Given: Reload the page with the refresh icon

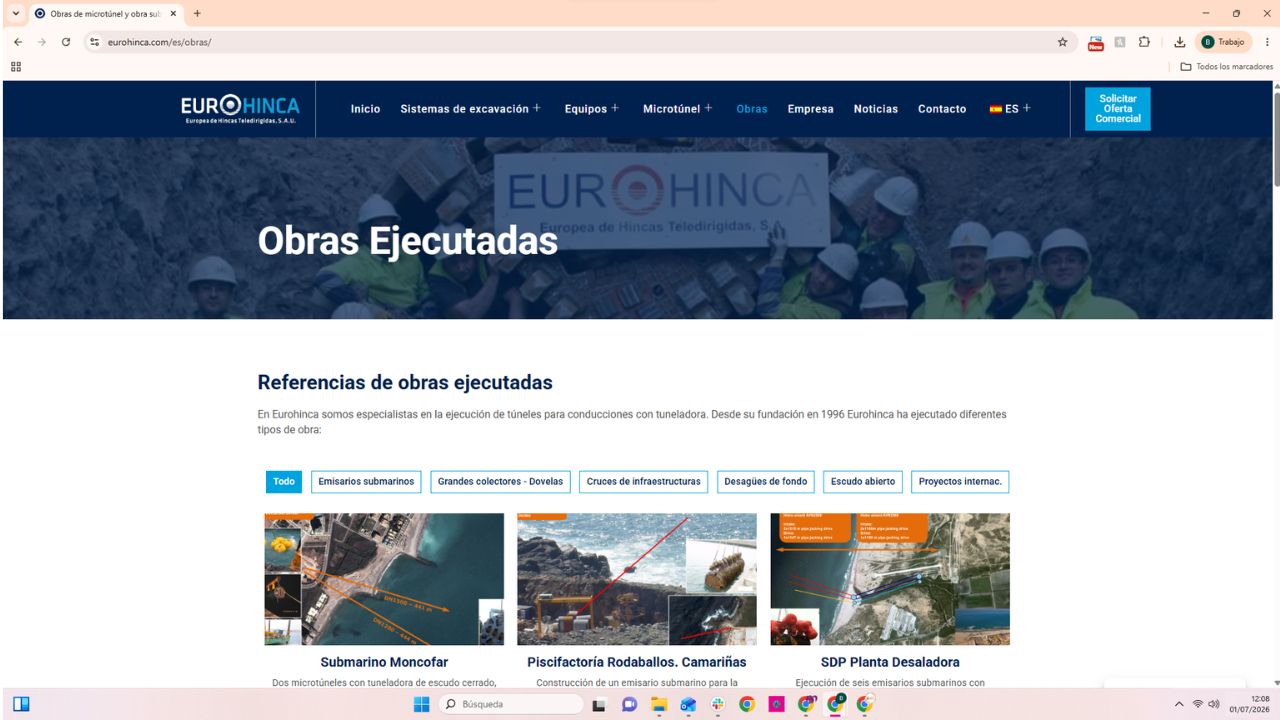Looking at the screenshot, I should pyautogui.click(x=66, y=42).
